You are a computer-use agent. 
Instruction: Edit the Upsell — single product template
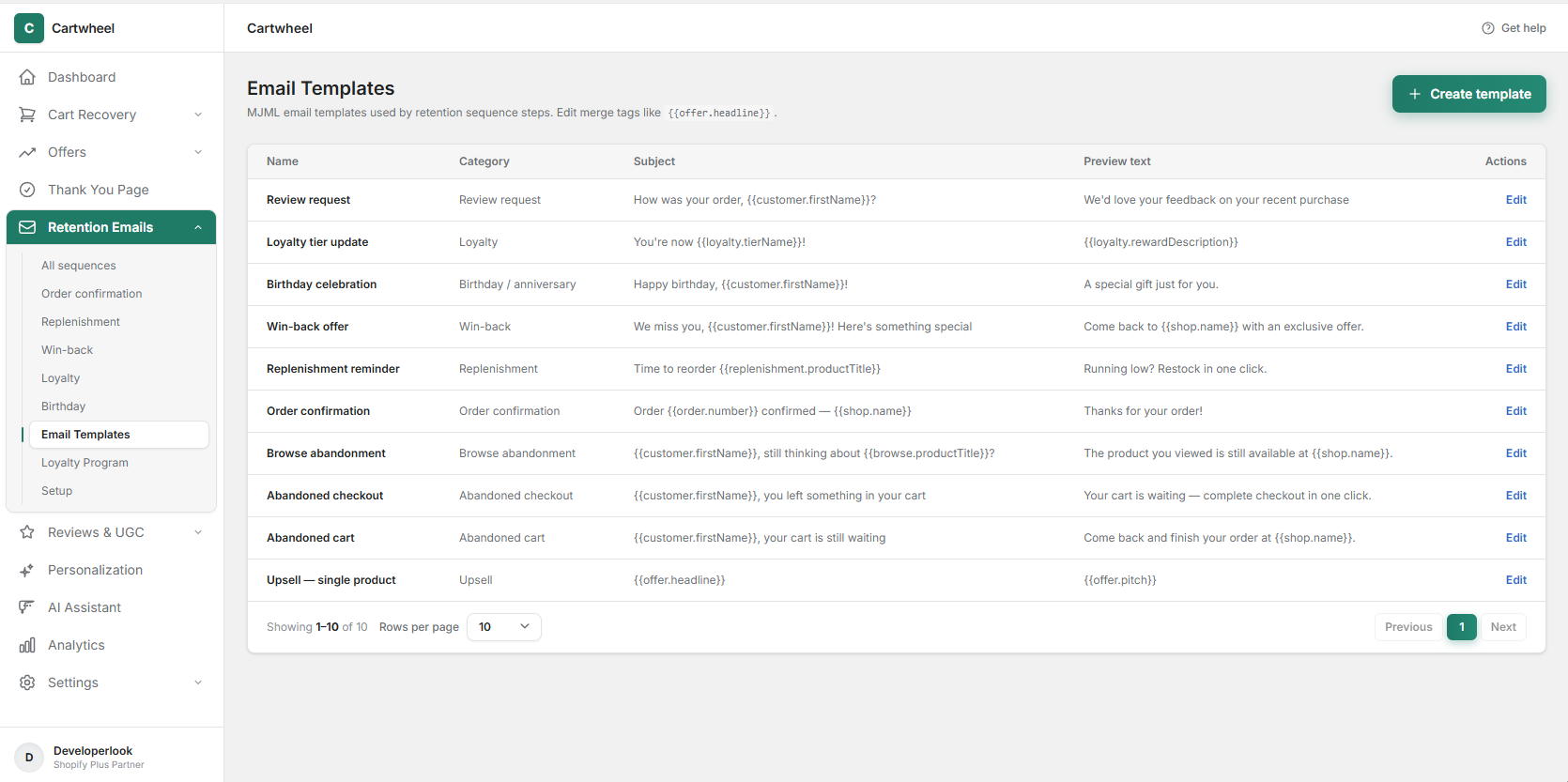coord(1516,580)
